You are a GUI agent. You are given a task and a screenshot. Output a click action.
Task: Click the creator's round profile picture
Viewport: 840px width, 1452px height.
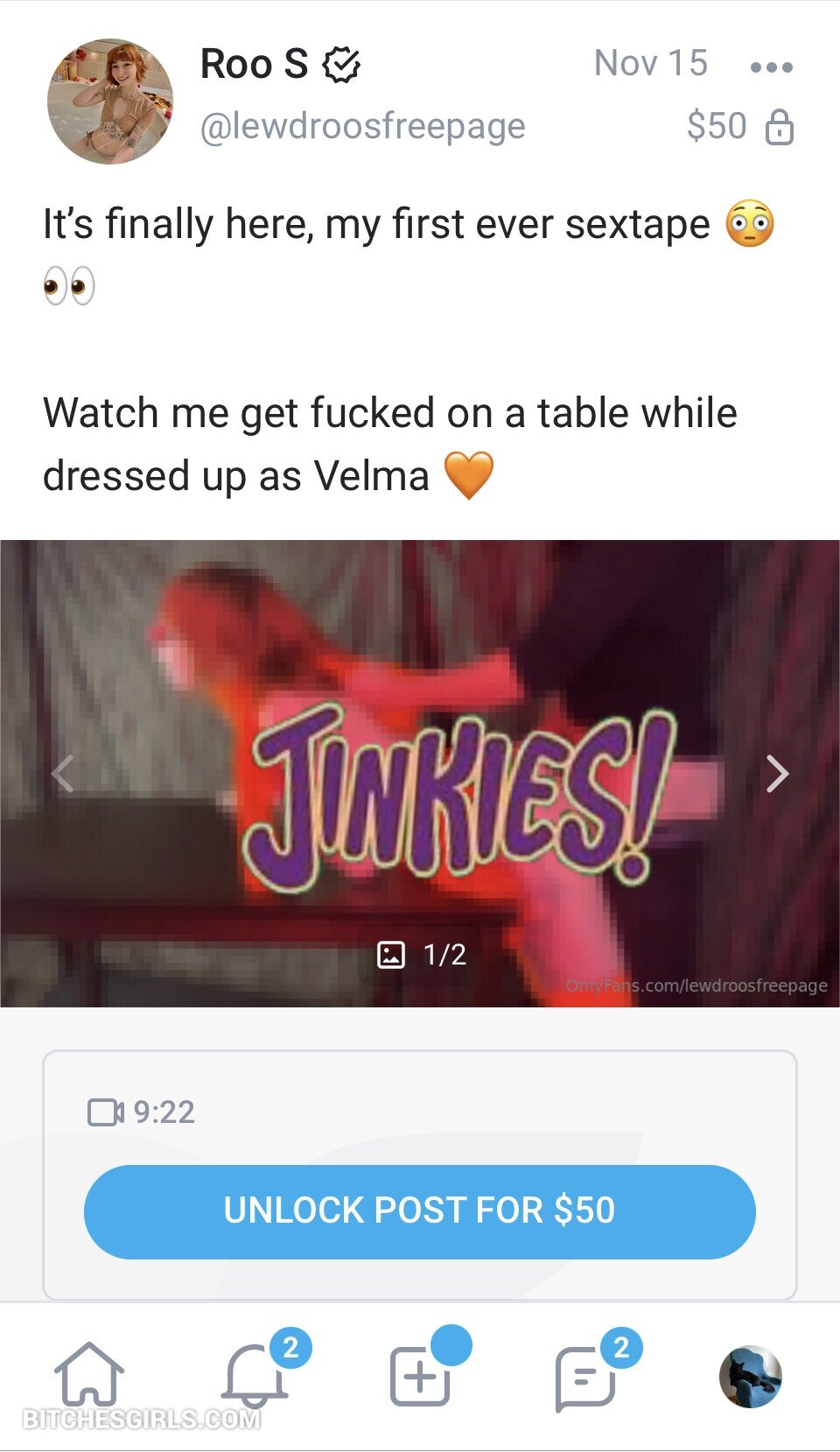(x=110, y=102)
